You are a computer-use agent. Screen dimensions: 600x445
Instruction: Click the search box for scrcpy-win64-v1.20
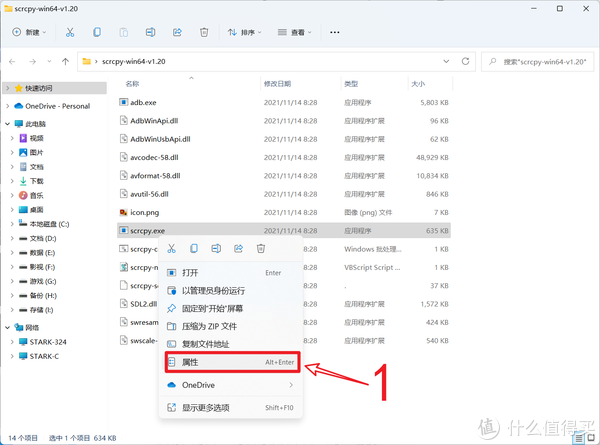coord(538,62)
